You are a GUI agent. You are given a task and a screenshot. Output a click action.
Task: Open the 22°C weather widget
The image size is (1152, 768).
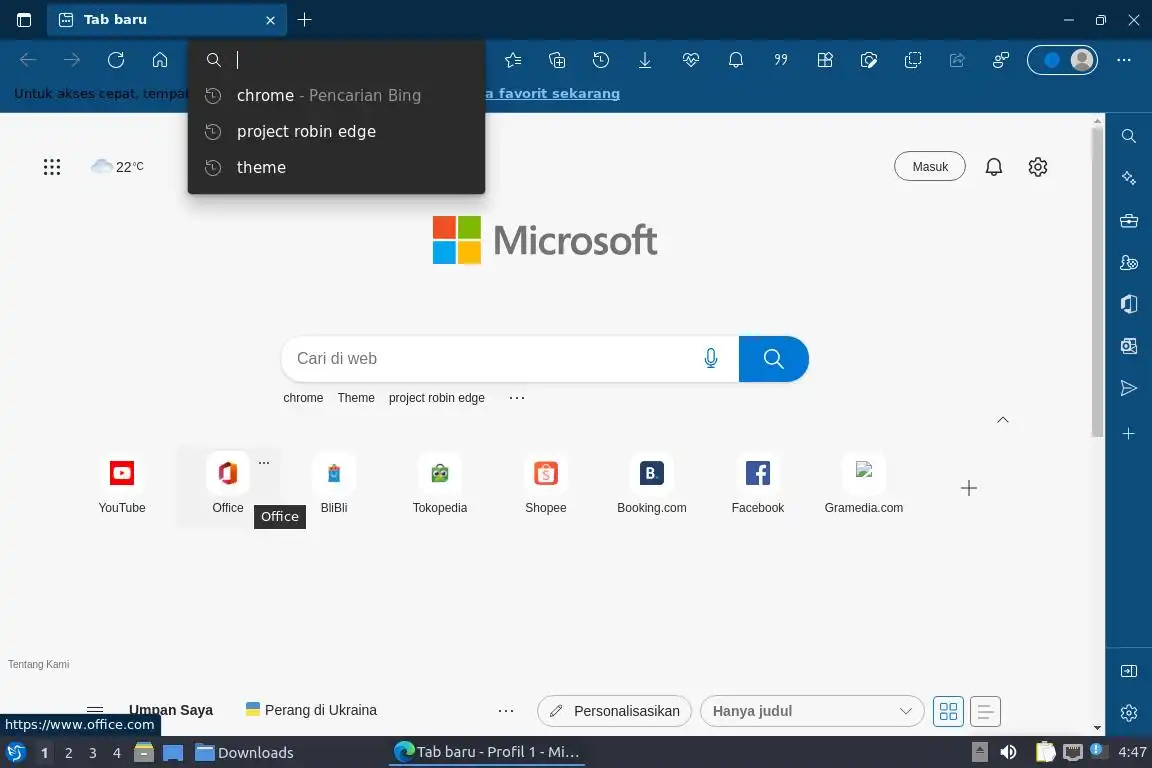tap(117, 167)
